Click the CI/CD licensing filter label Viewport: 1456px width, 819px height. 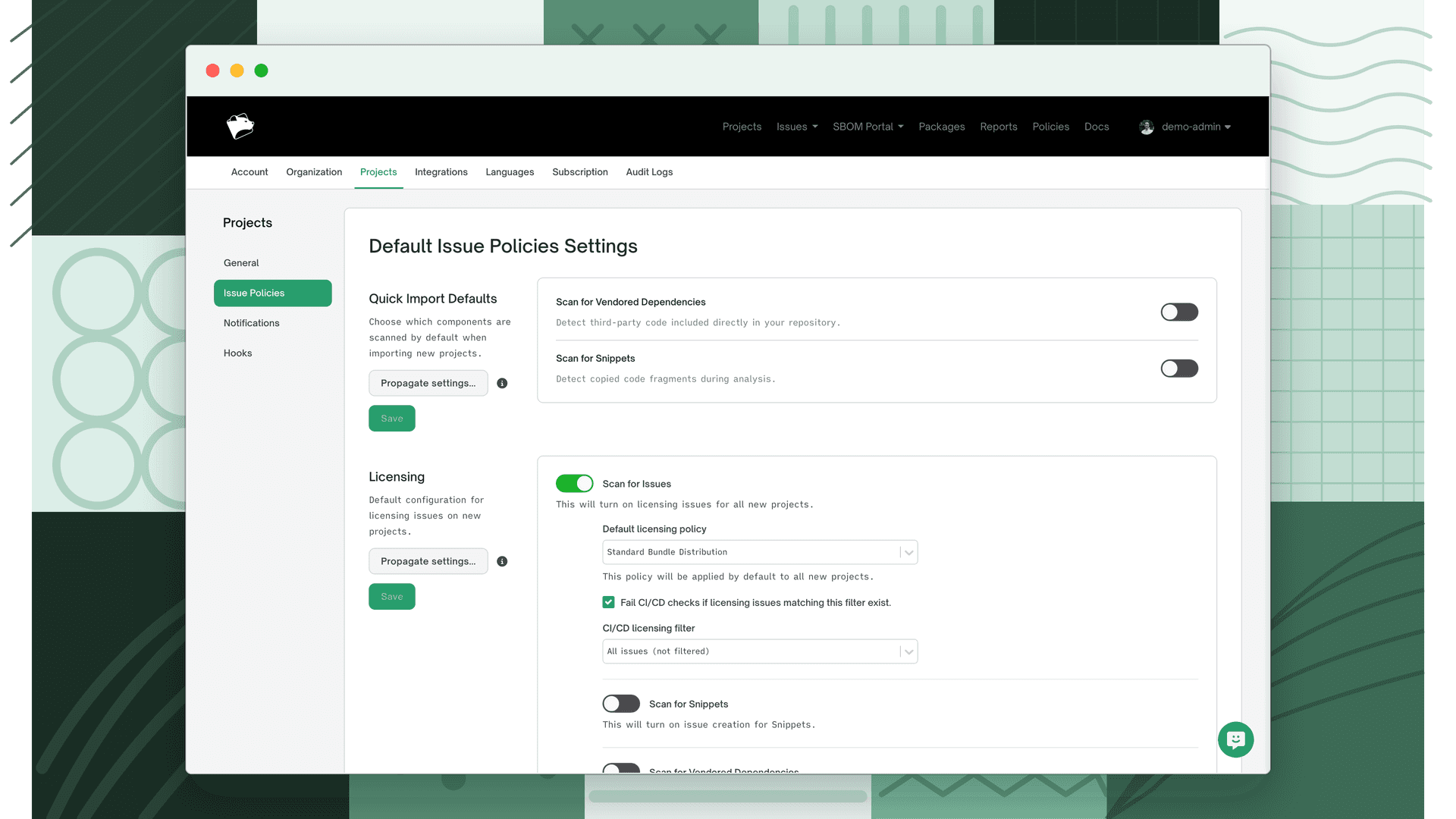tap(648, 629)
